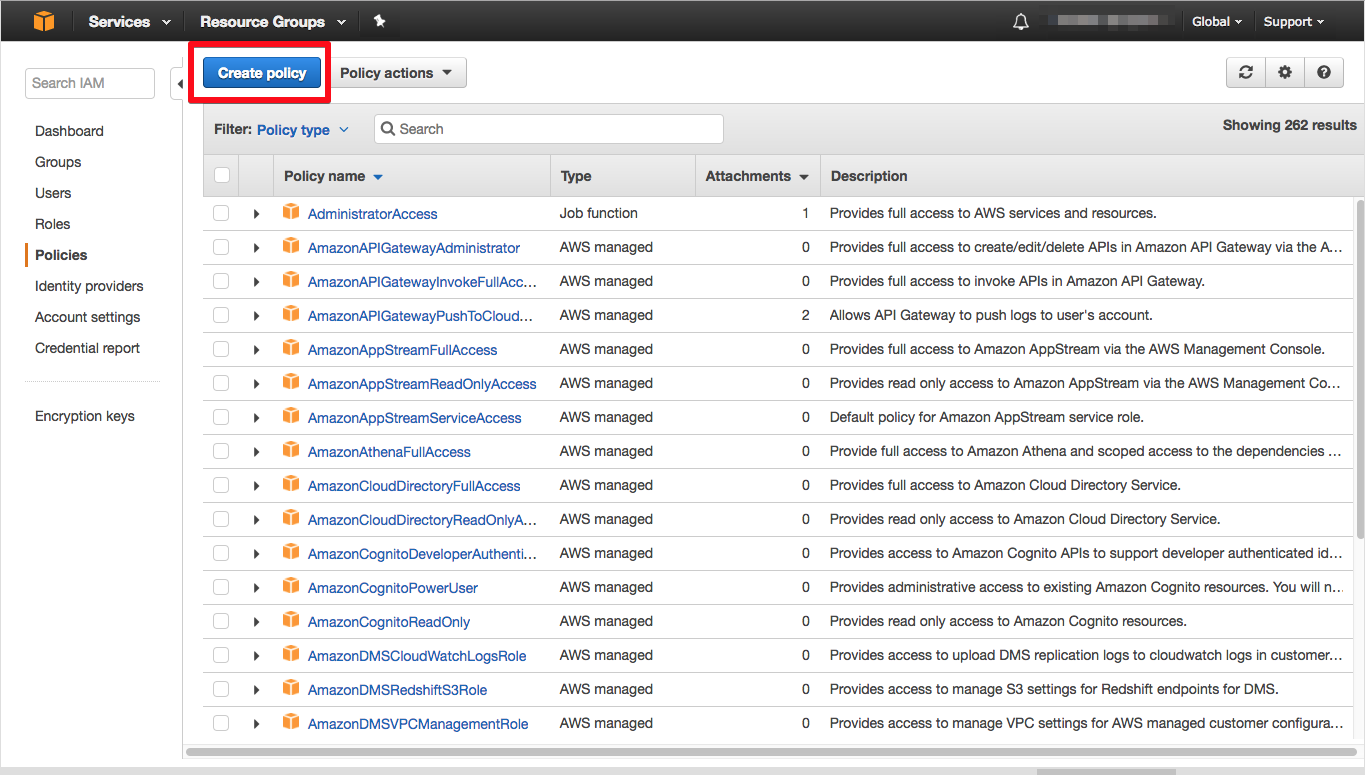
Task: Click the AWS cube logo icon
Action: [x=43, y=21]
